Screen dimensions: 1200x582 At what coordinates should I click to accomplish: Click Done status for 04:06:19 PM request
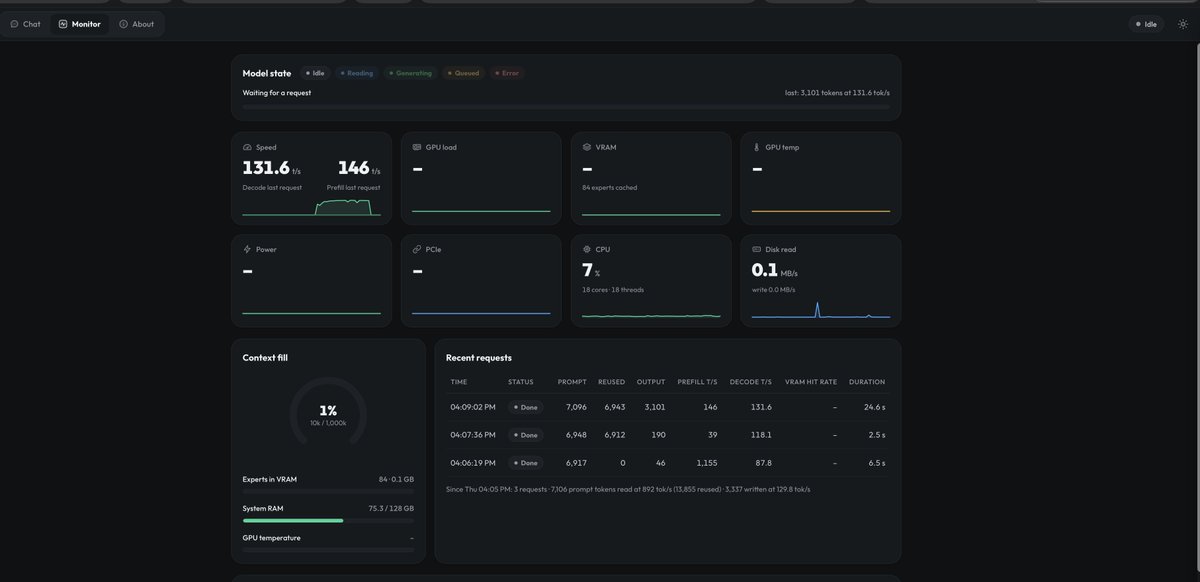(525, 463)
